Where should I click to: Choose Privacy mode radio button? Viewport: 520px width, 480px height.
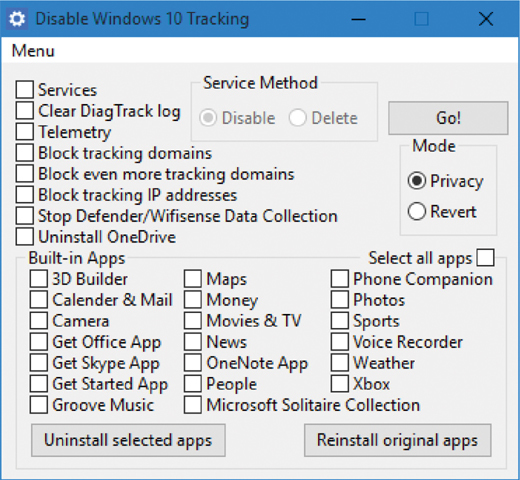(x=417, y=181)
